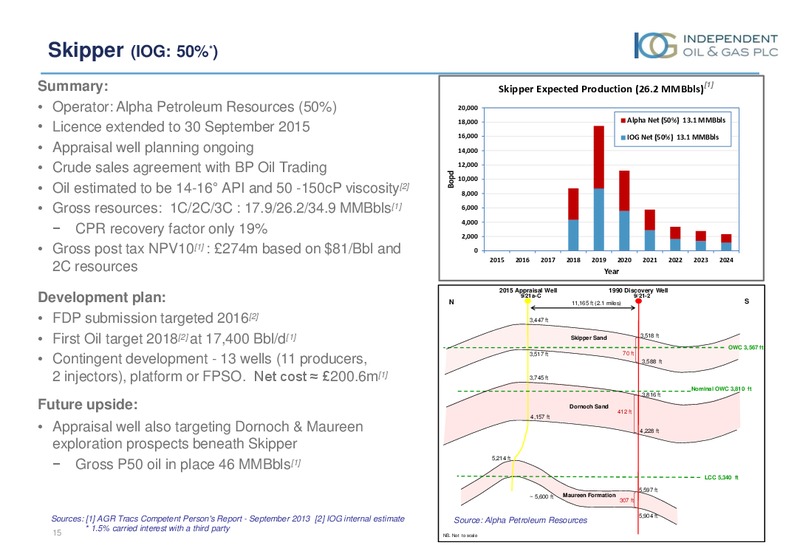Select 'Operator: Alpha Petroleum Resources (50%)' bullet
Image resolution: width=800 pixels, height=554 pixels.
pos(194,107)
